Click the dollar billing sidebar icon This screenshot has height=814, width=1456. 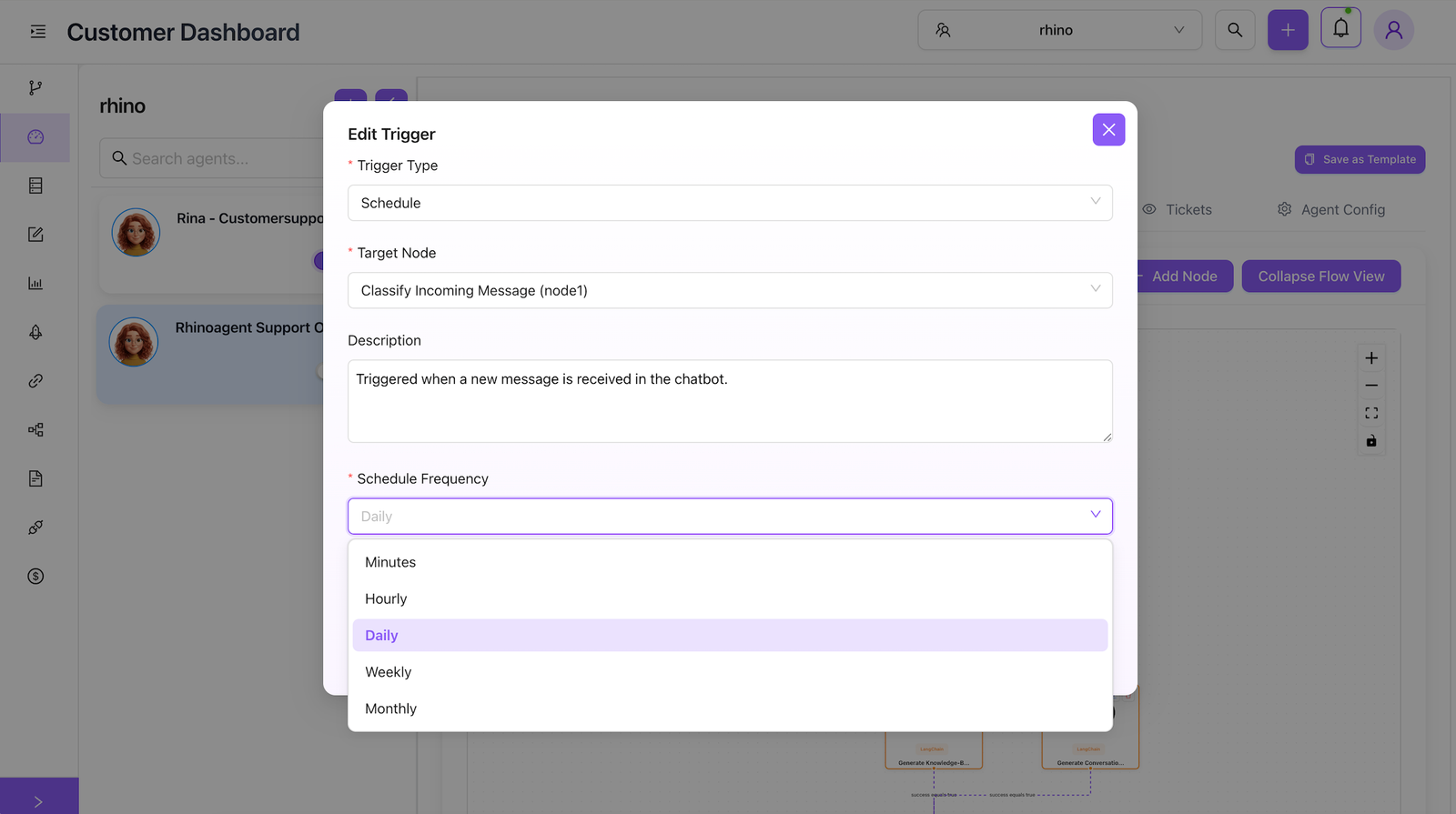click(x=35, y=577)
